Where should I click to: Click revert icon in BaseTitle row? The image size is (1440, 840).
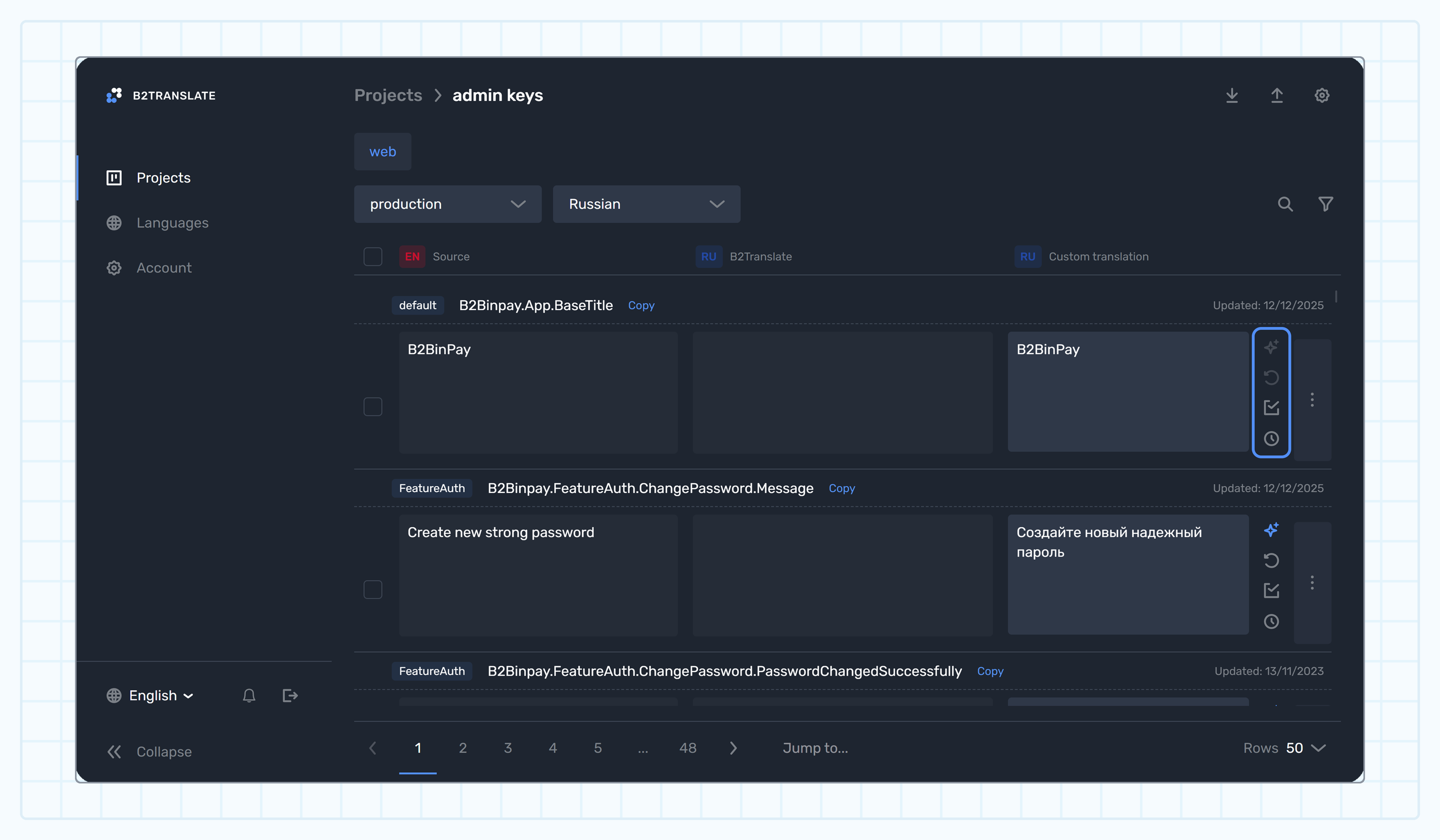1271,378
